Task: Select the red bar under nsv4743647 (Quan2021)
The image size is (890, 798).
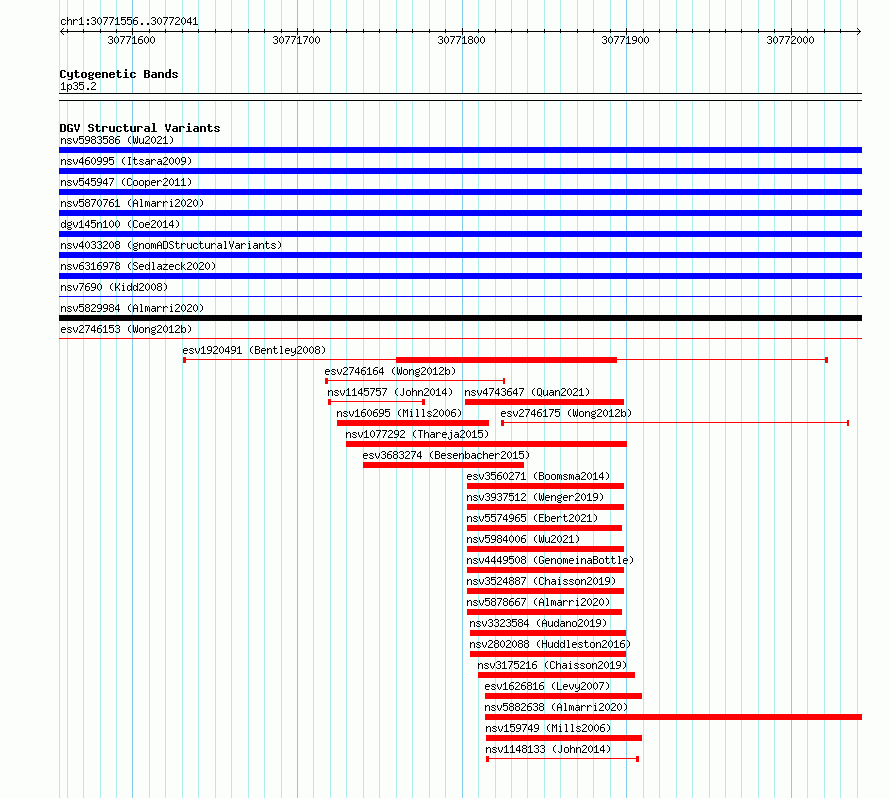Action: [x=544, y=402]
